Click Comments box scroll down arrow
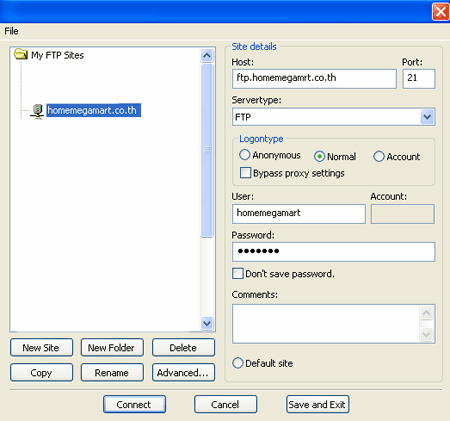 pos(427,334)
